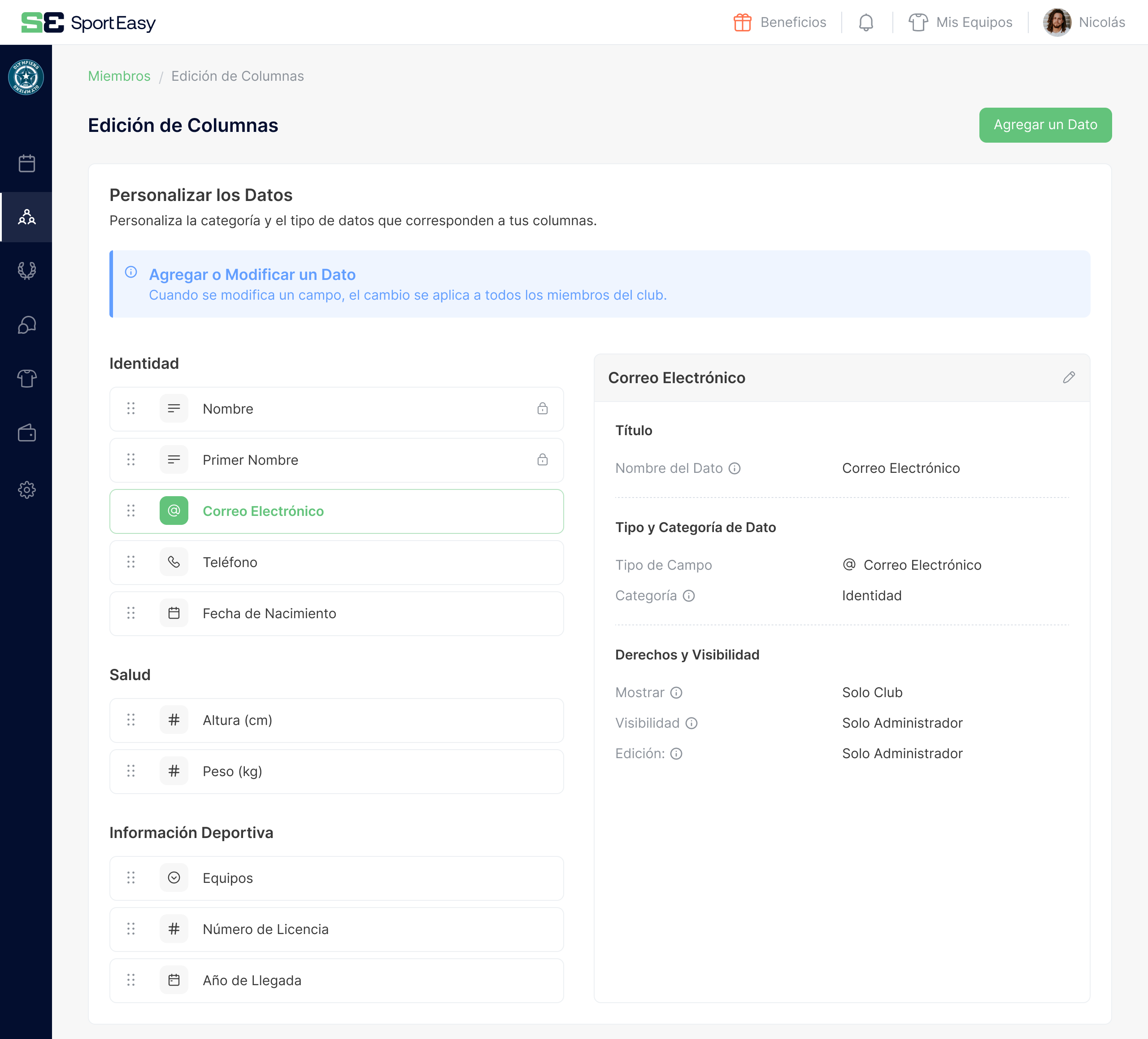Click the lock icon on Nombre row
This screenshot has width=1148, height=1039.
tap(542, 408)
